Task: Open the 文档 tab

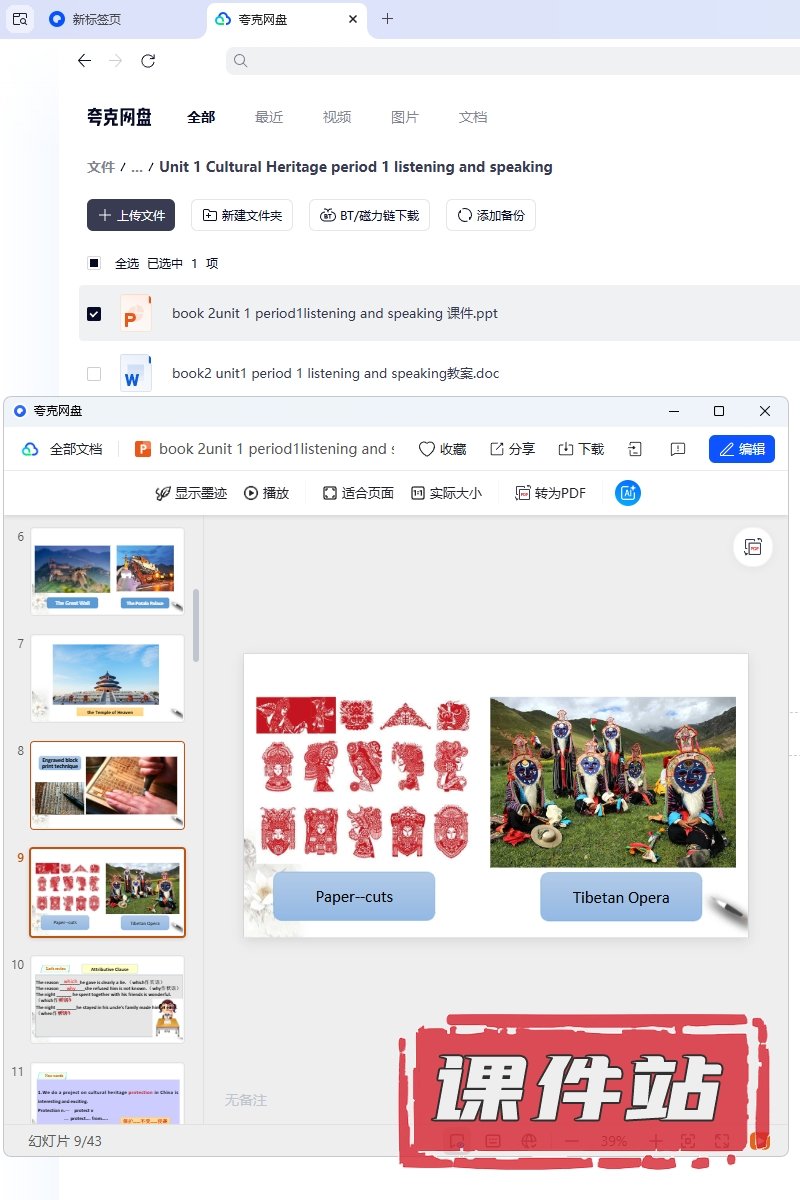Action: click(473, 117)
